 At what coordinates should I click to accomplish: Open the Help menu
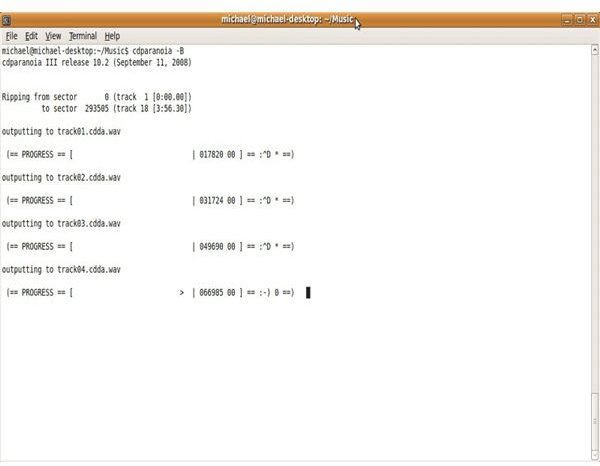(112, 36)
